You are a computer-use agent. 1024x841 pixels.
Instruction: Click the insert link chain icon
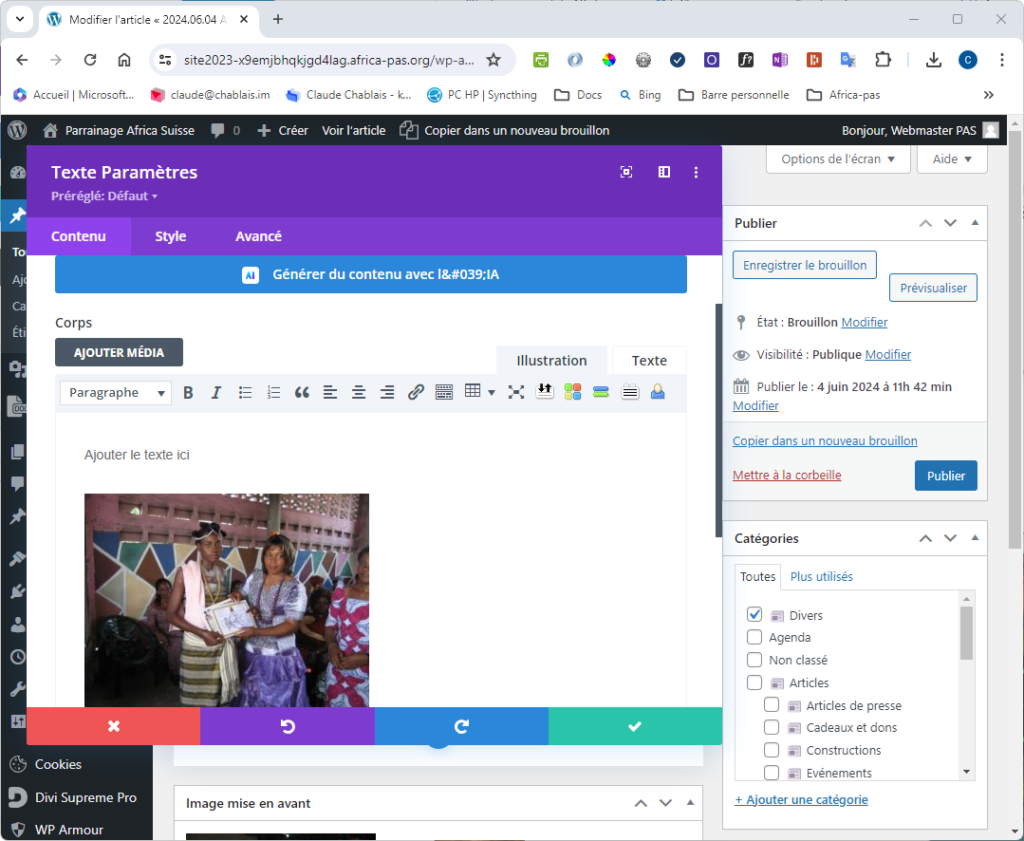(416, 393)
